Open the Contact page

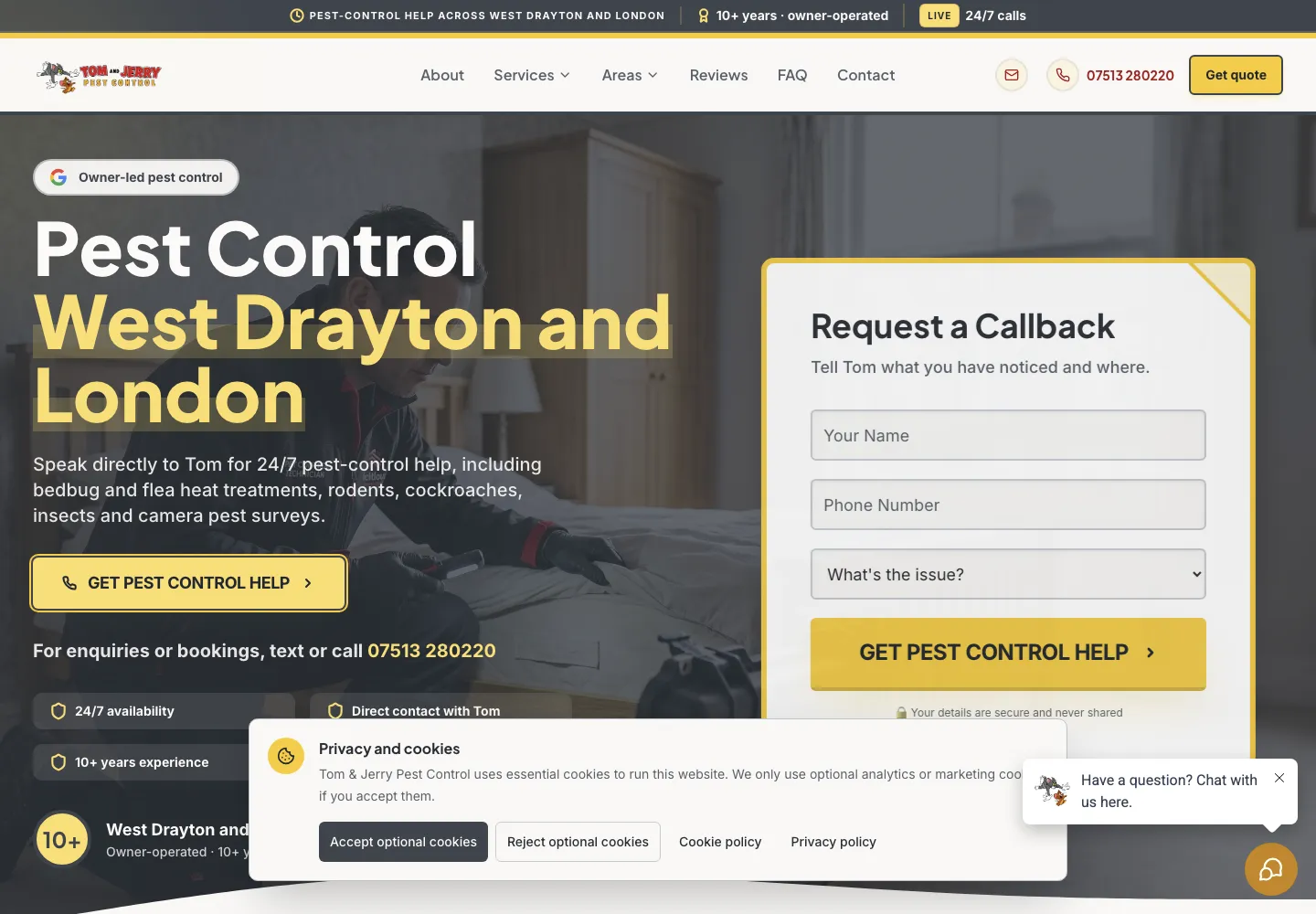[865, 75]
